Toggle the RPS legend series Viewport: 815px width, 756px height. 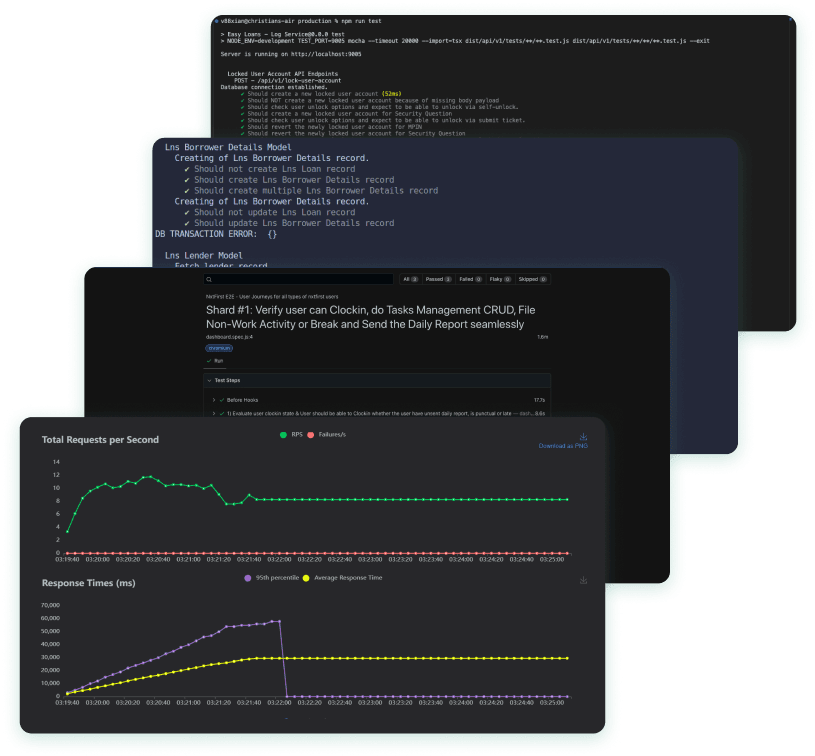click(291, 435)
